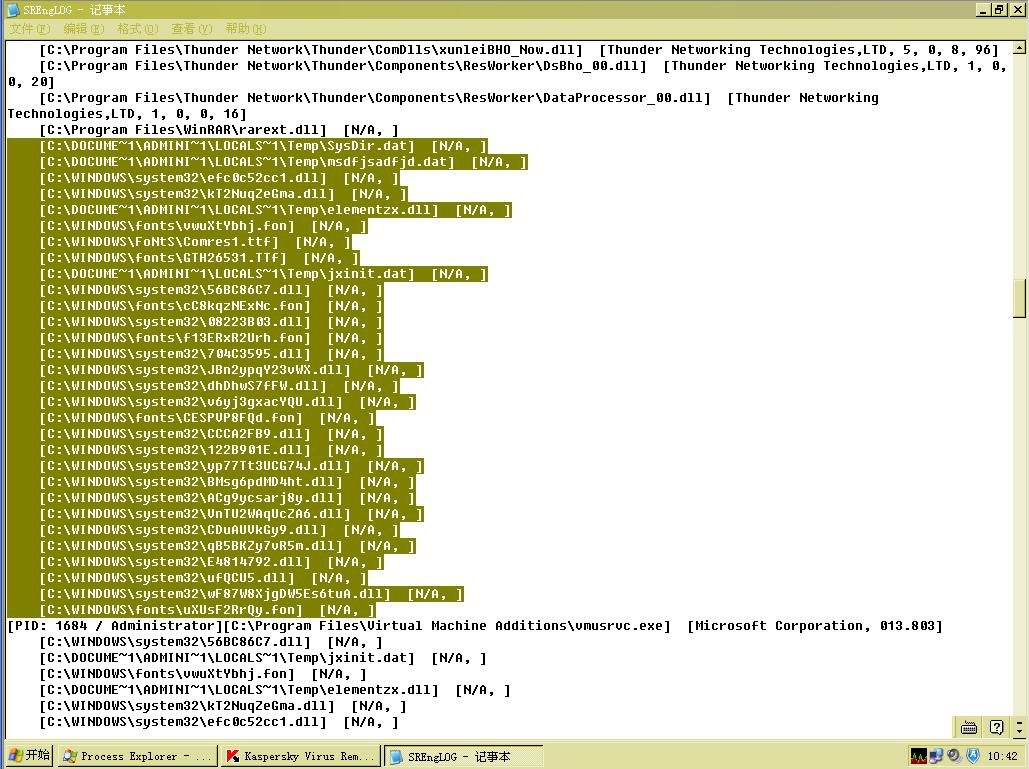Click the highlighted efc0c52cc1.dll line
This screenshot has height=769, width=1029.
[x=219, y=178]
